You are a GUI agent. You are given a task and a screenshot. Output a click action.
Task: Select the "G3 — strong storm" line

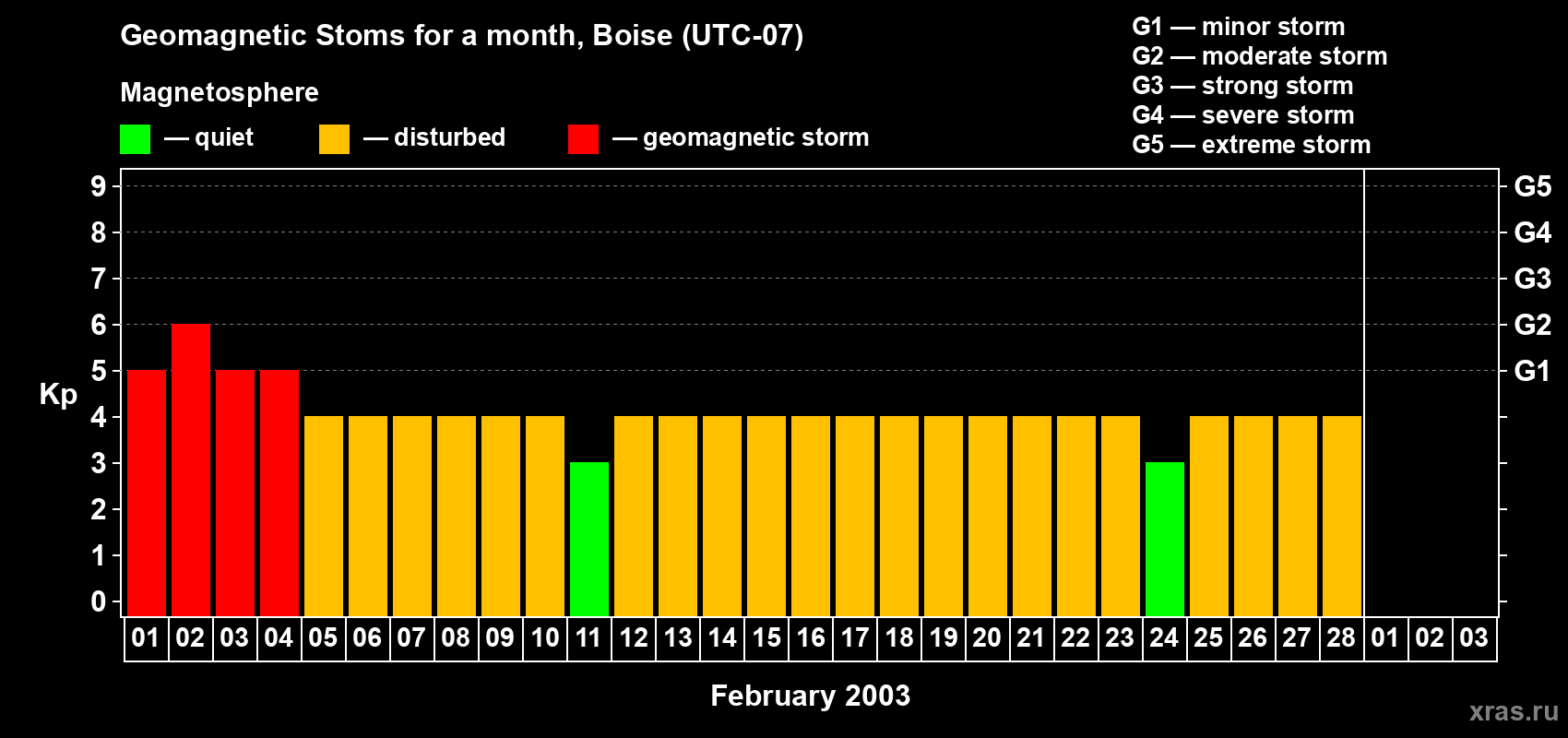click(x=1242, y=86)
